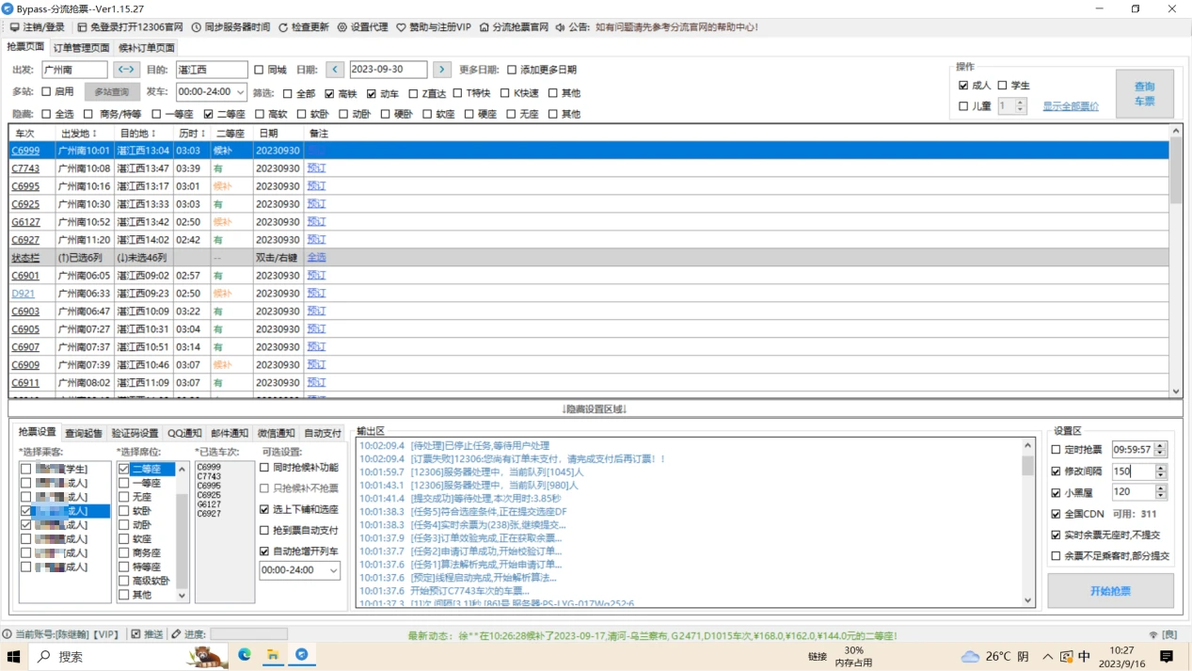Increase the 定时抢票 time spinner
The width and height of the screenshot is (1192, 671).
1160,446
